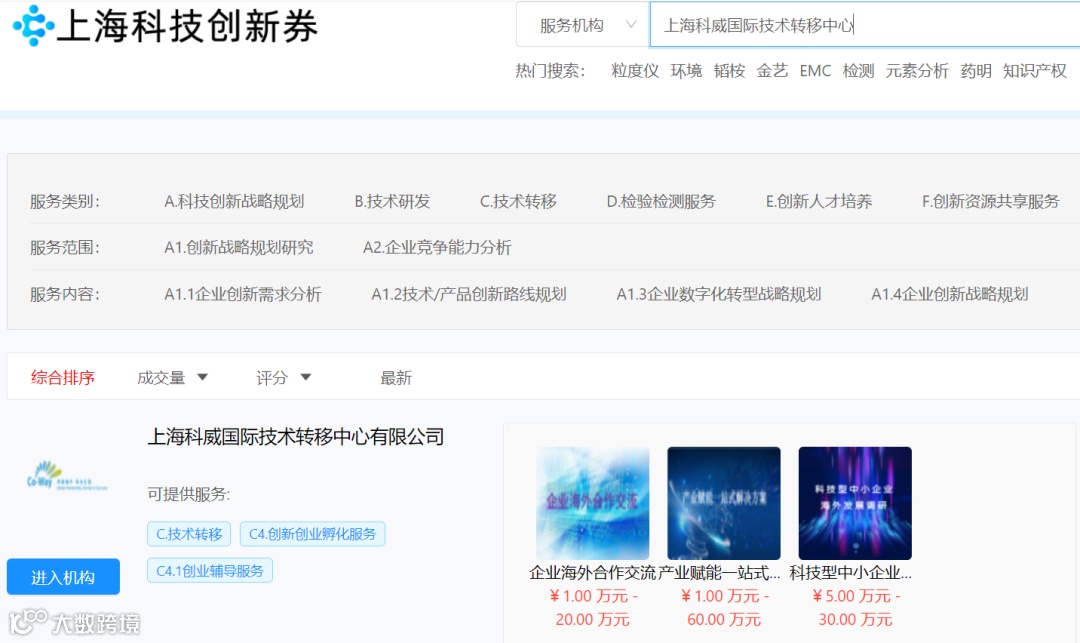Sort results by 最新
The image size is (1080, 643).
tap(396, 377)
